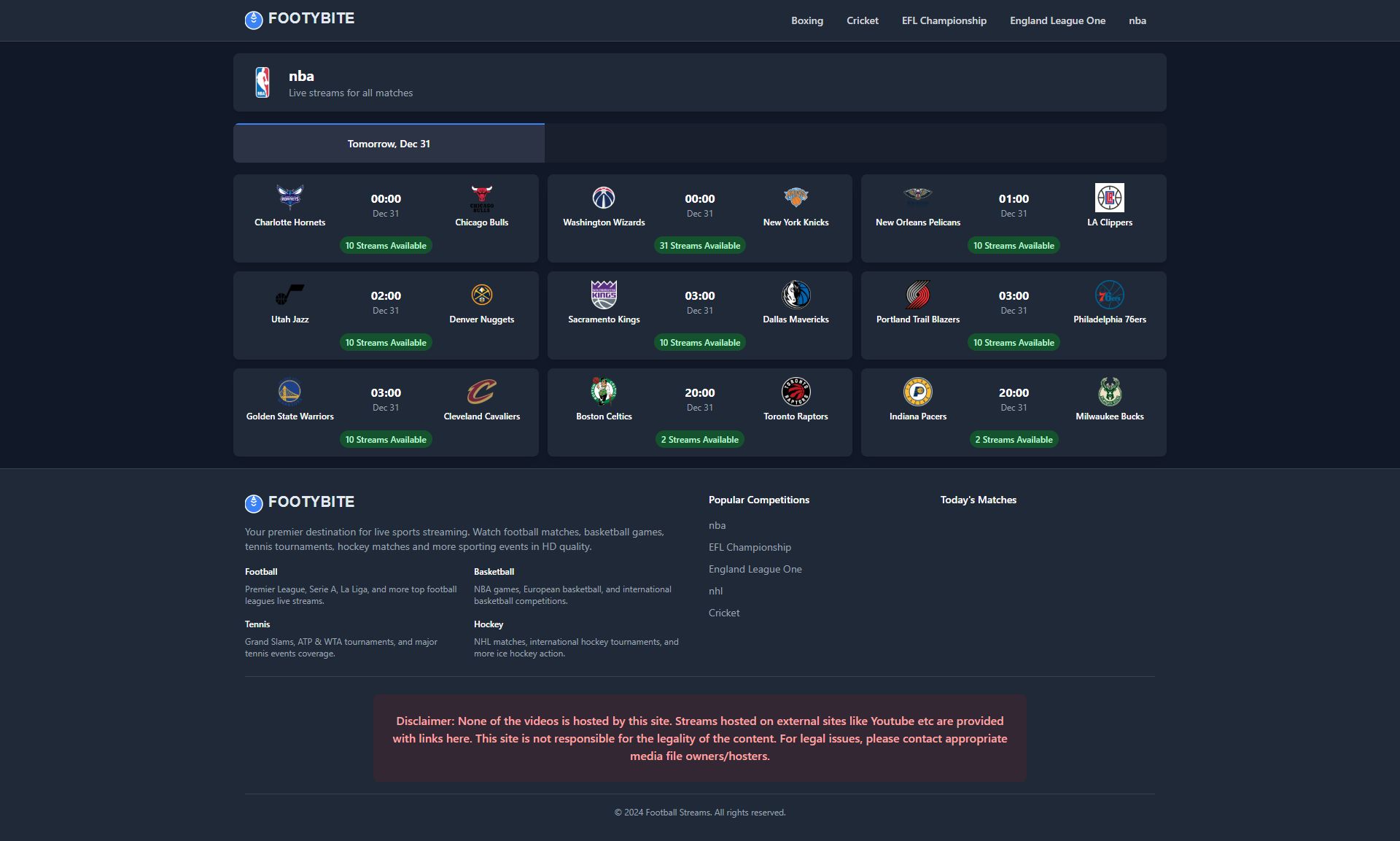Click the Golden State Warriors logo
Screen dimensions: 1400x841
(x=289, y=392)
